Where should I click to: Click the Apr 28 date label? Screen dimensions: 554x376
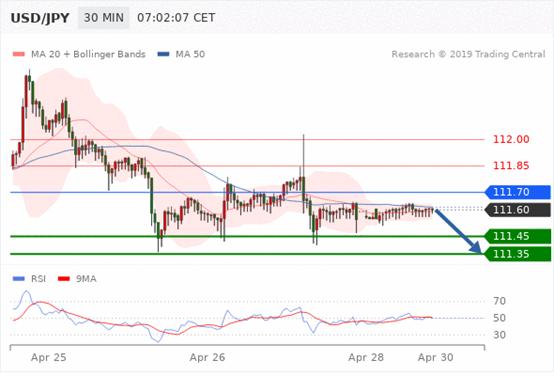coord(366,357)
